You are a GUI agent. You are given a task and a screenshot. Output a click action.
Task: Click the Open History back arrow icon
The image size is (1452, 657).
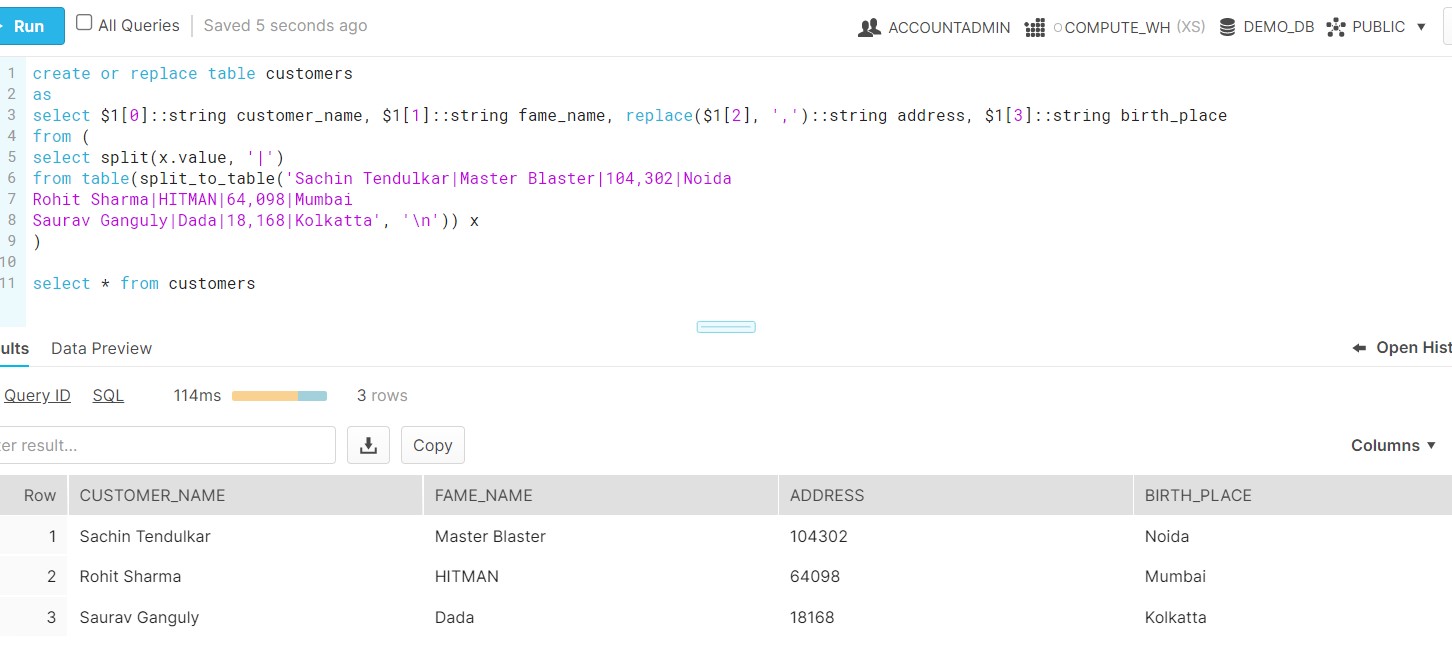(1359, 348)
